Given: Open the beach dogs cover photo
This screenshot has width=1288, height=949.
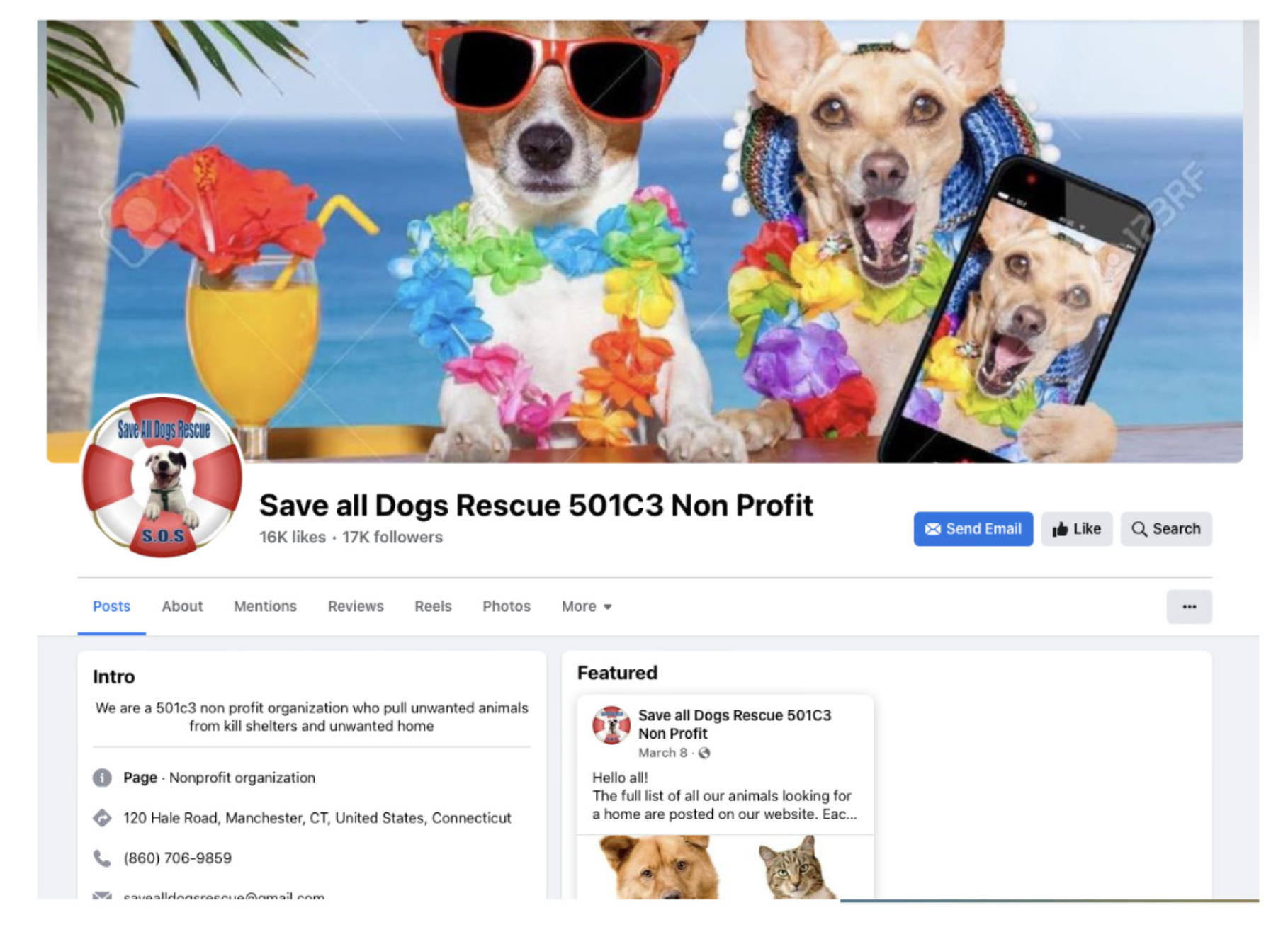Looking at the screenshot, I should click(645, 241).
